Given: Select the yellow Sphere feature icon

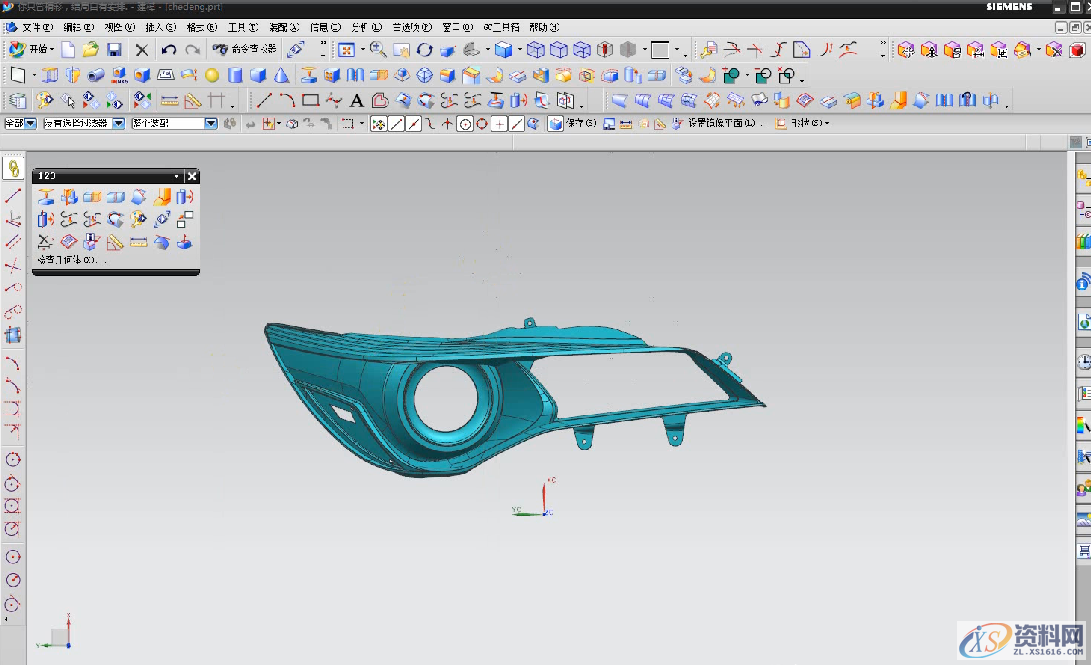Looking at the screenshot, I should pos(212,75).
